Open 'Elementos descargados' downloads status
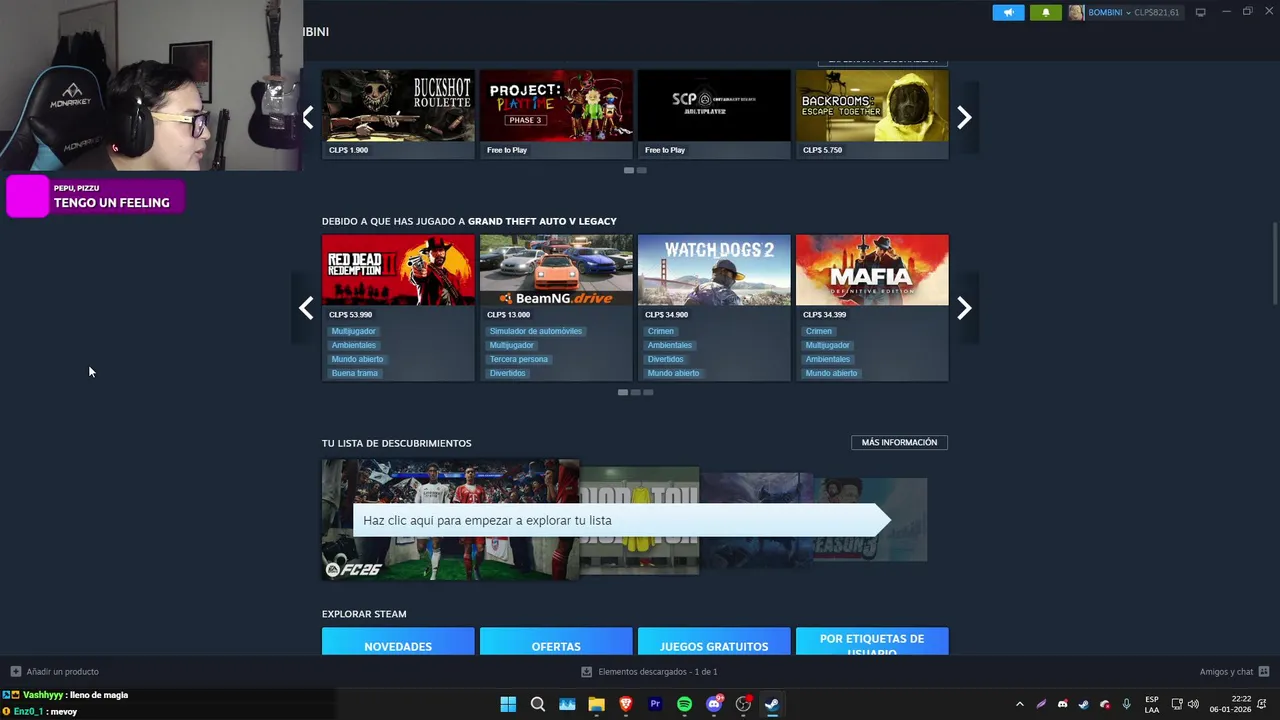This screenshot has height=720, width=1280. pyautogui.click(x=649, y=671)
